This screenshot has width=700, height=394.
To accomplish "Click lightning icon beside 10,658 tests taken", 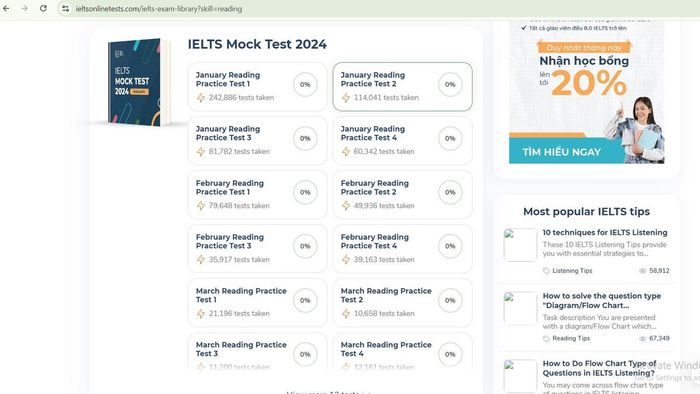I will tap(346, 314).
